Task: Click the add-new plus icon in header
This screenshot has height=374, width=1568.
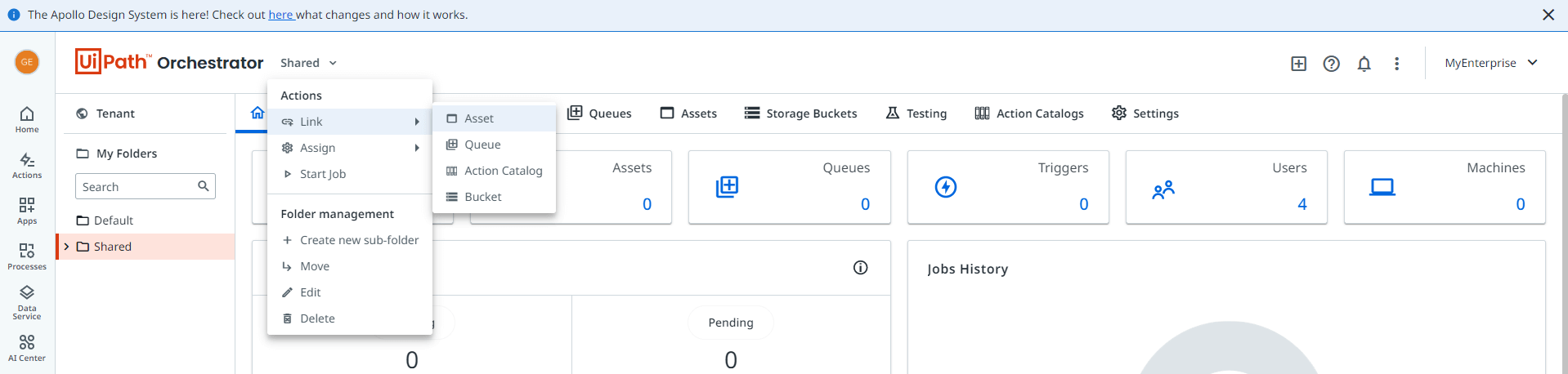Action: (1298, 64)
